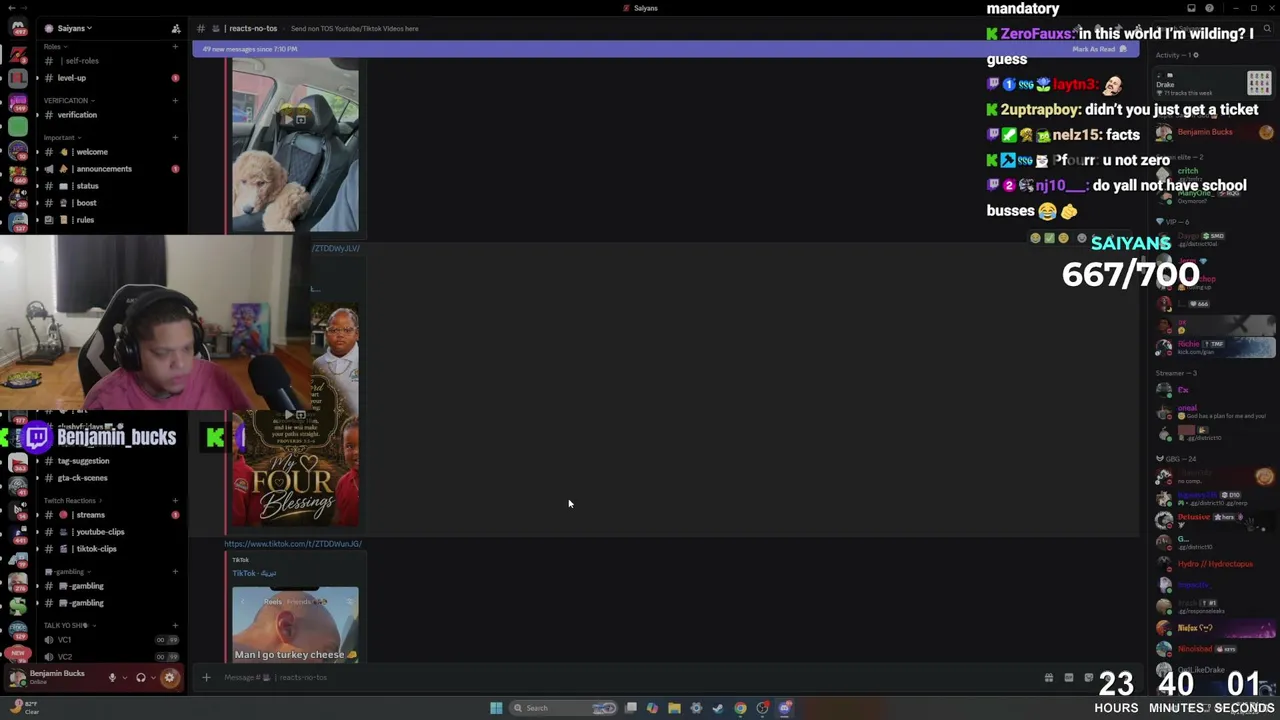Screen dimensions: 1280x720
Task: Add channel to Important category
Action: tap(175, 137)
